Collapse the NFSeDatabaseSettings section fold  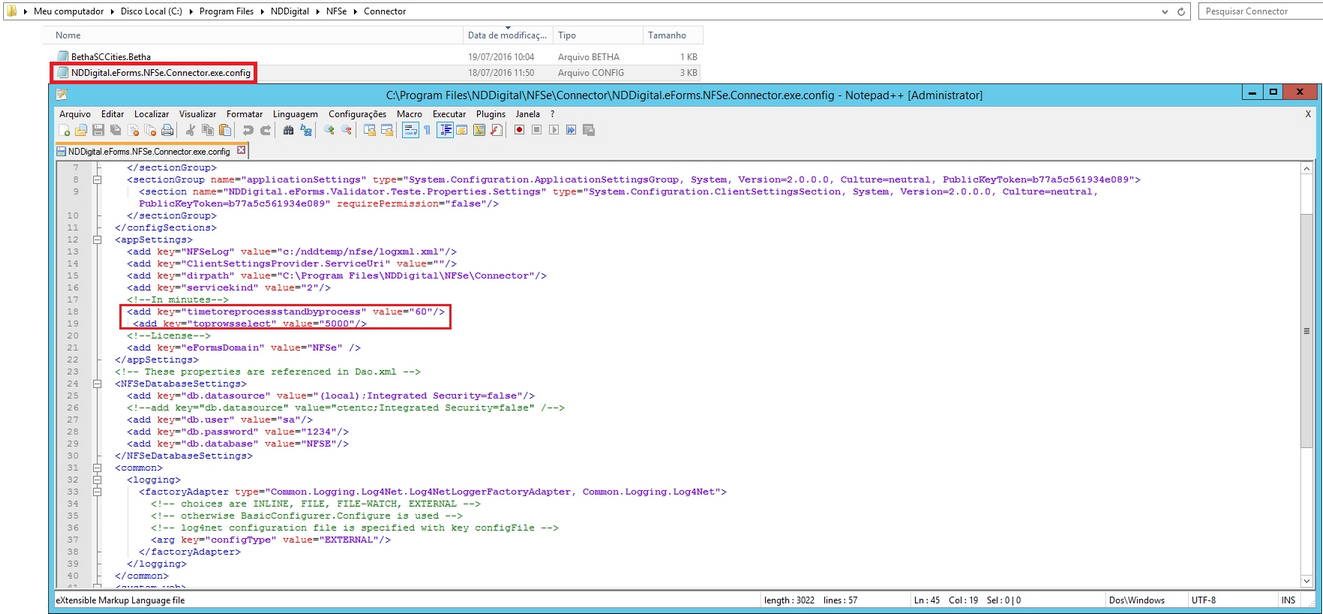point(96,383)
